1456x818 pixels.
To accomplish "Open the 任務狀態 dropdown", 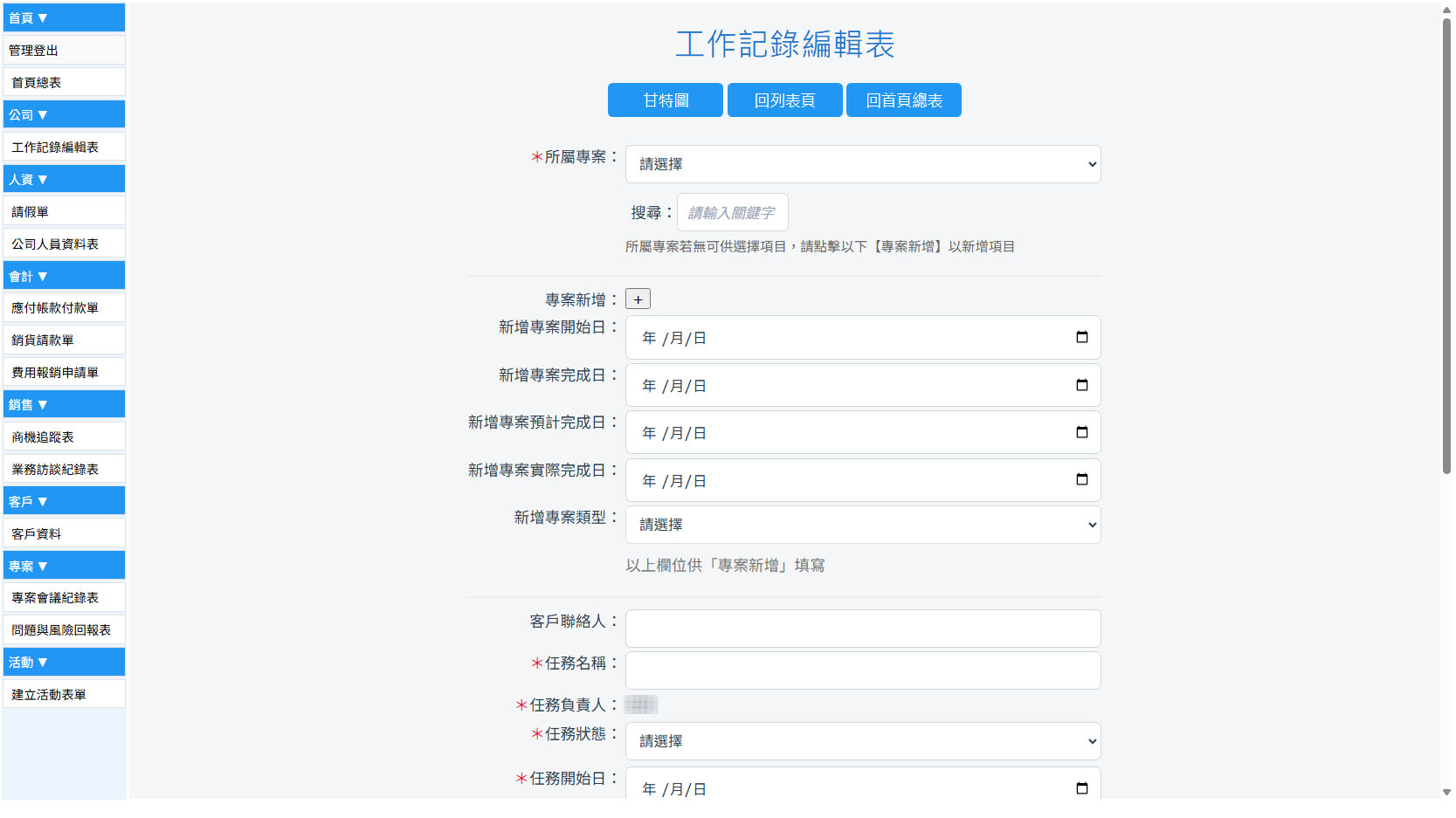I will pyautogui.click(x=863, y=741).
